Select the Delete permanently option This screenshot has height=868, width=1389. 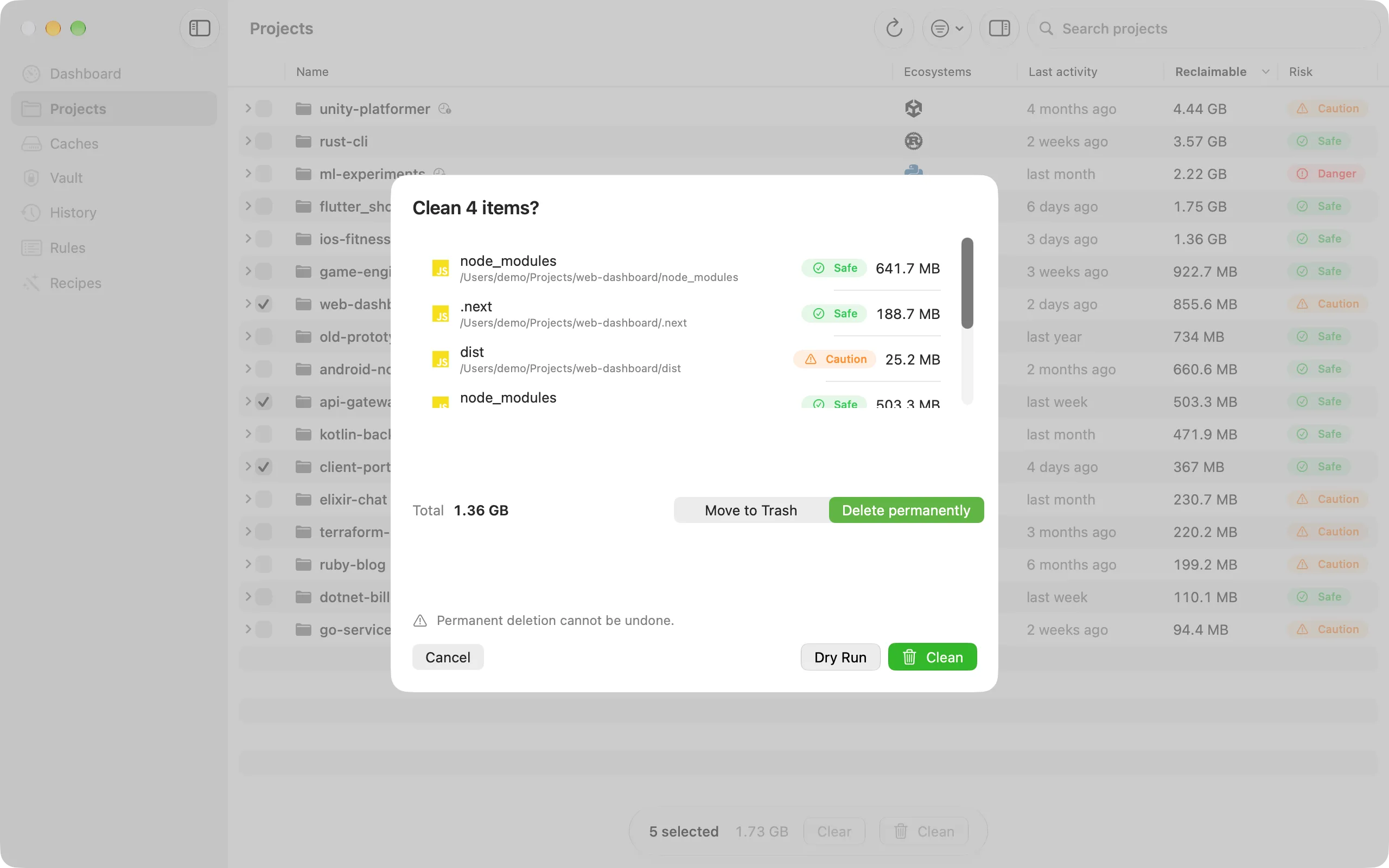906,510
